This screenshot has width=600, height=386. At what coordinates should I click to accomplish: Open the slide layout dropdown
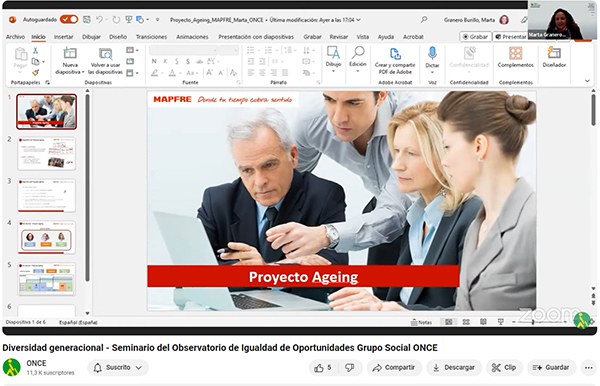pos(132,50)
